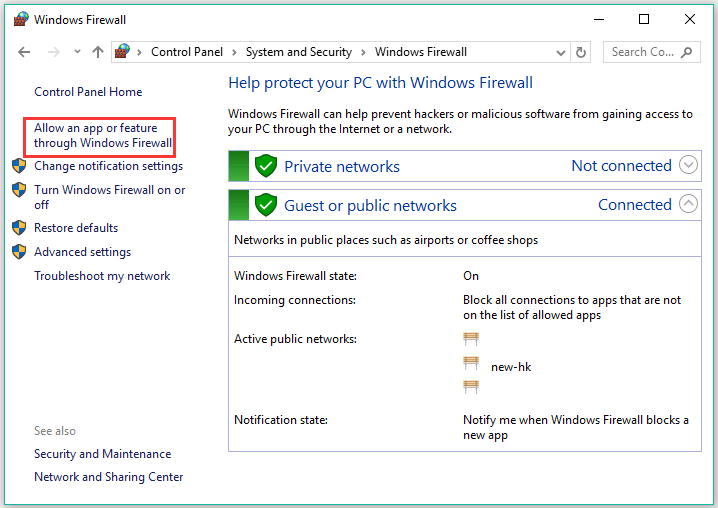Click the Incoming connections label
The image size is (718, 508).
pyautogui.click(x=295, y=300)
